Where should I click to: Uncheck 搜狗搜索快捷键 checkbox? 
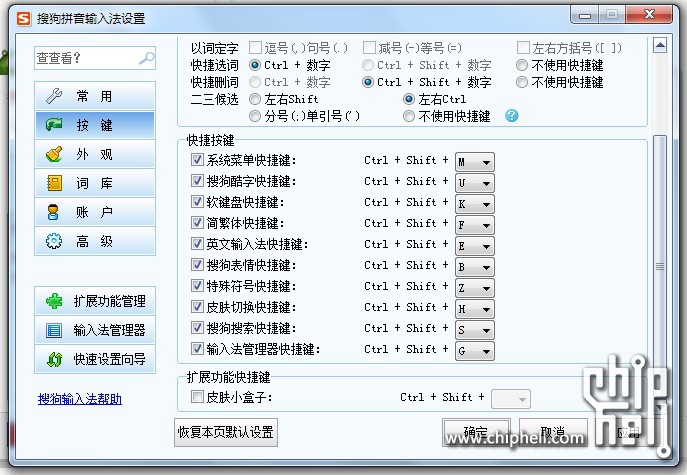[197, 328]
